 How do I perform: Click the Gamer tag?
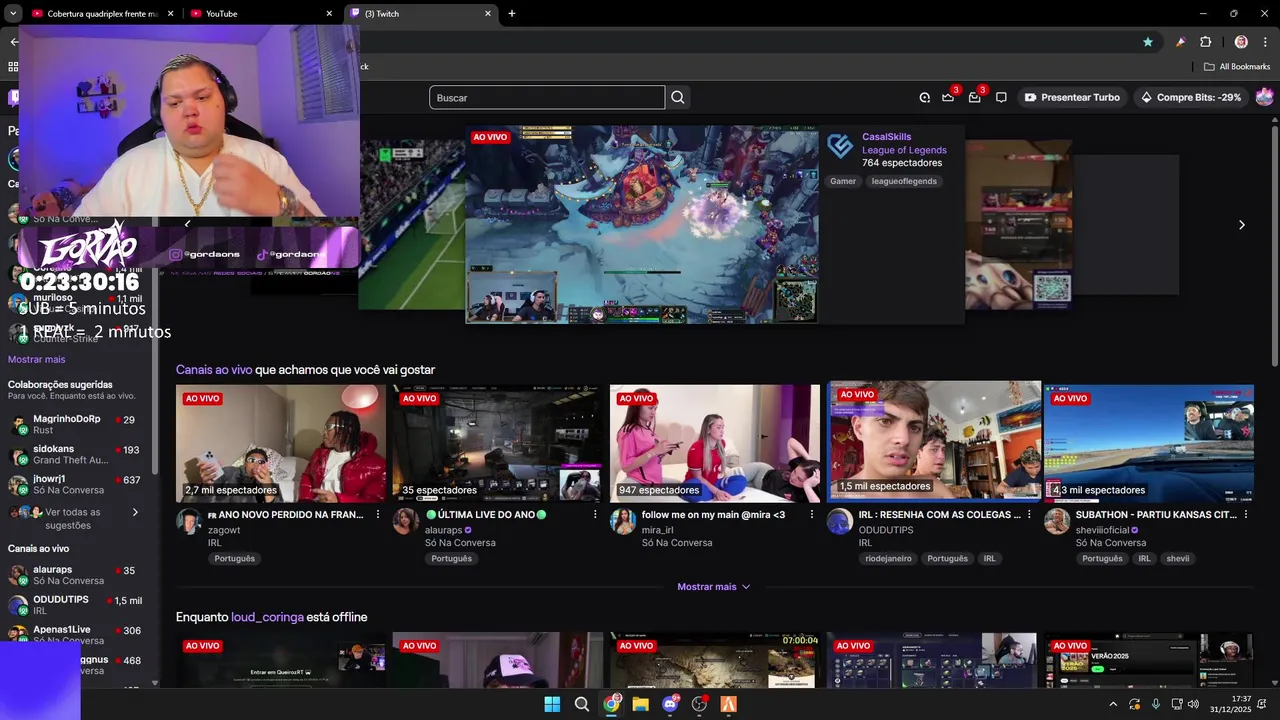[843, 181]
